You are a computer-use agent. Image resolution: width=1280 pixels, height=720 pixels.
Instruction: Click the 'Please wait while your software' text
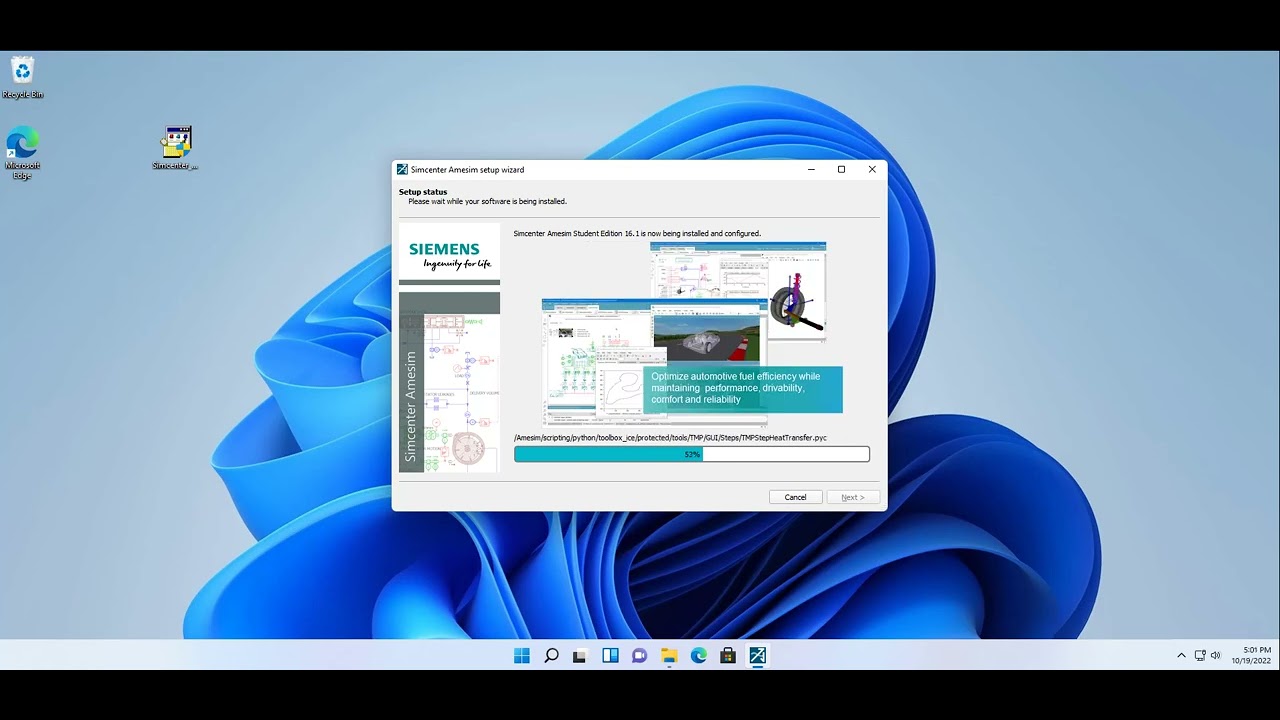click(487, 202)
